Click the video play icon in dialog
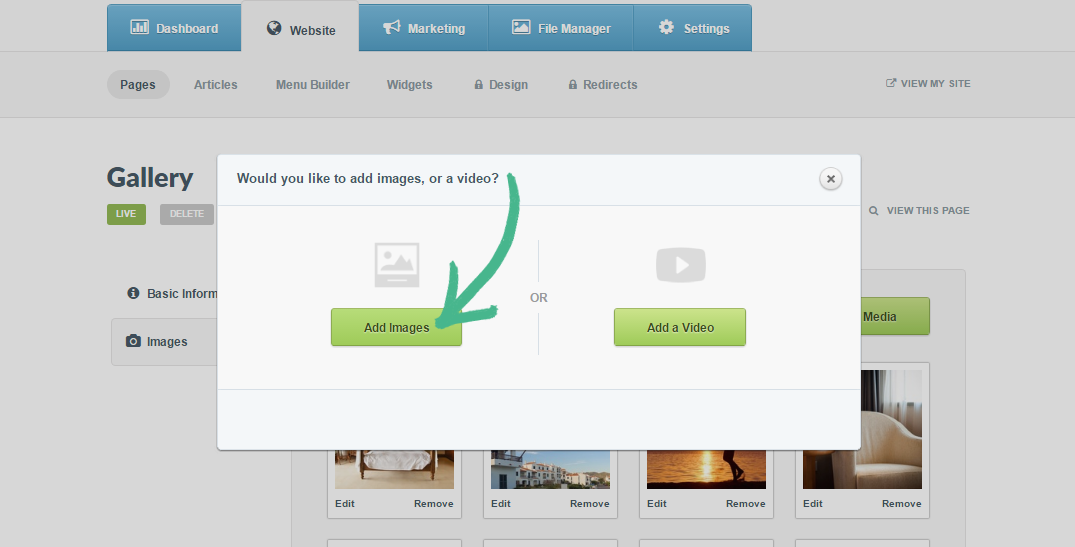 (x=680, y=265)
